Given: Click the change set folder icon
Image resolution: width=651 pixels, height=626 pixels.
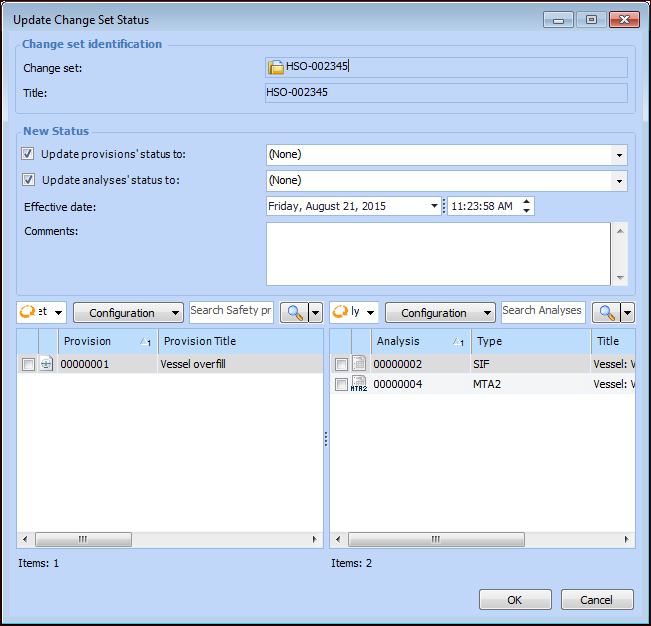Looking at the screenshot, I should 276,67.
